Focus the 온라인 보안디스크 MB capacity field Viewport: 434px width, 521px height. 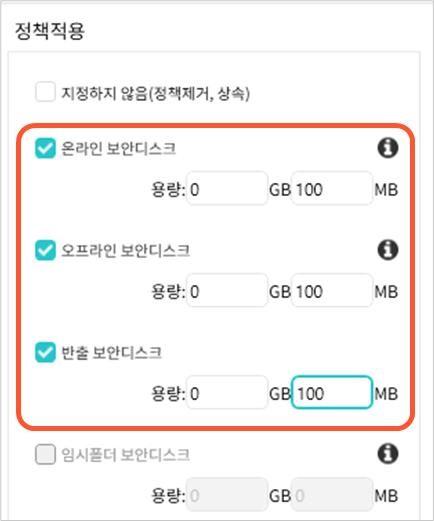[332, 188]
